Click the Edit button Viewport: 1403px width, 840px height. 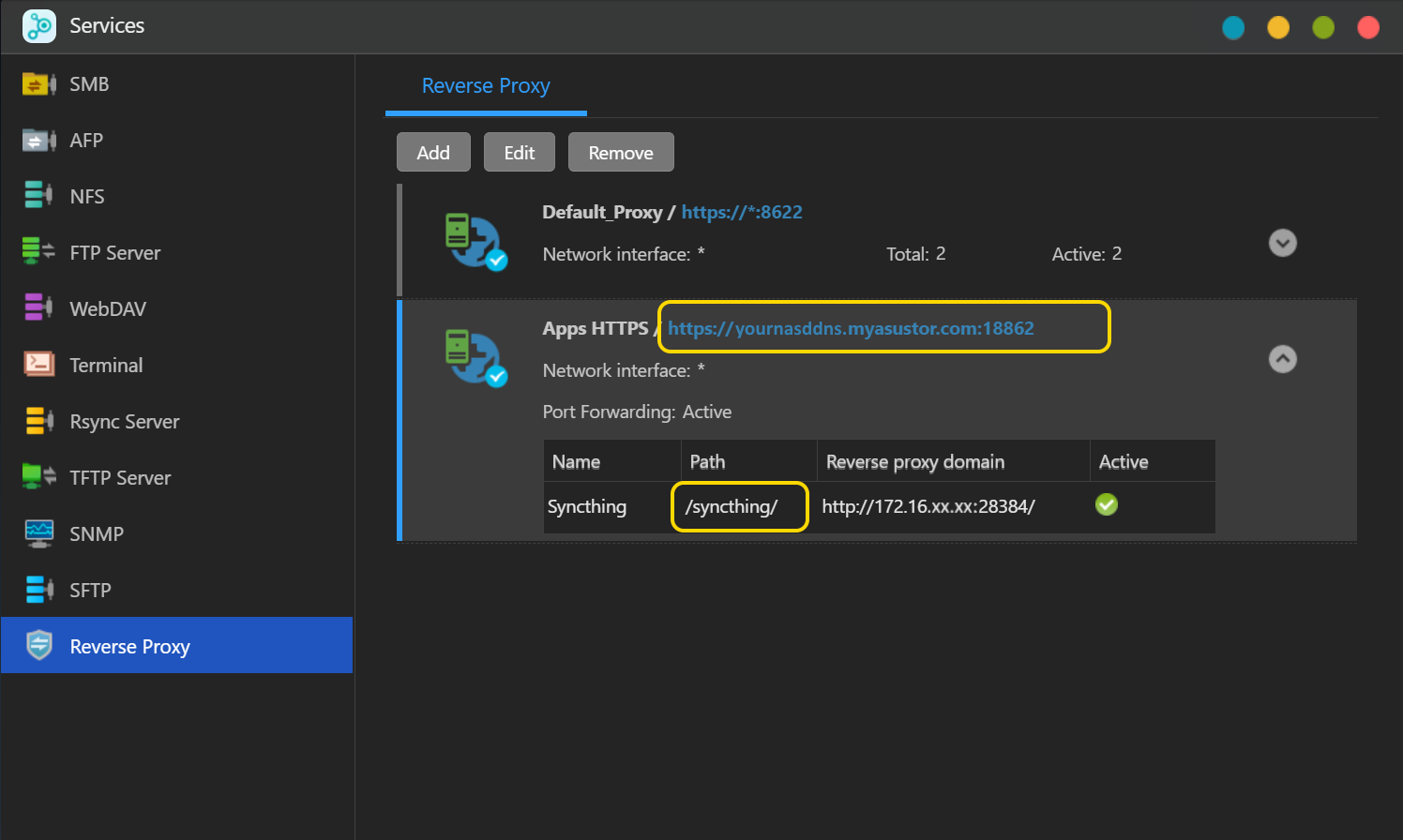coord(520,152)
